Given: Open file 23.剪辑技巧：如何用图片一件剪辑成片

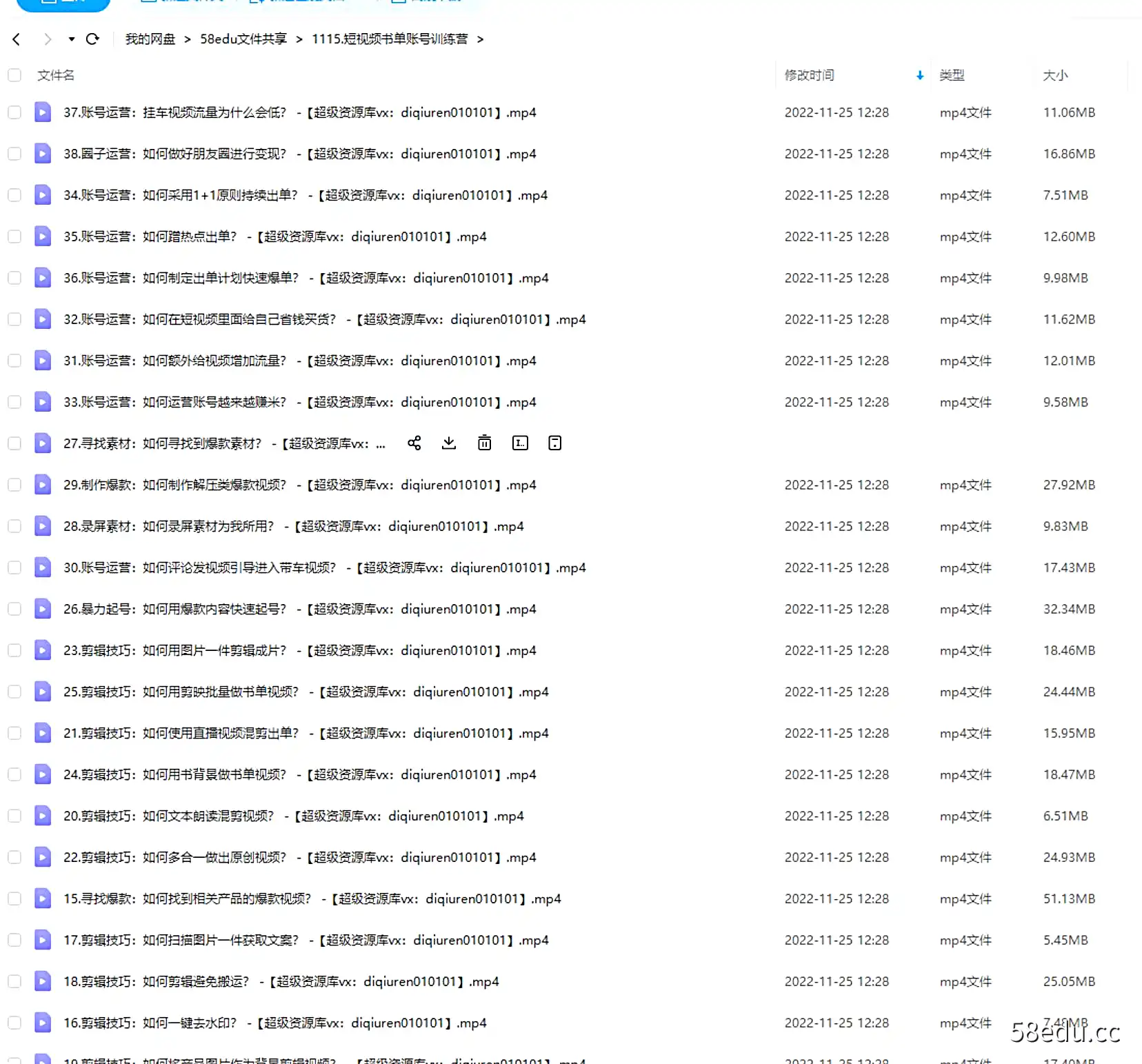Looking at the screenshot, I should 300,650.
